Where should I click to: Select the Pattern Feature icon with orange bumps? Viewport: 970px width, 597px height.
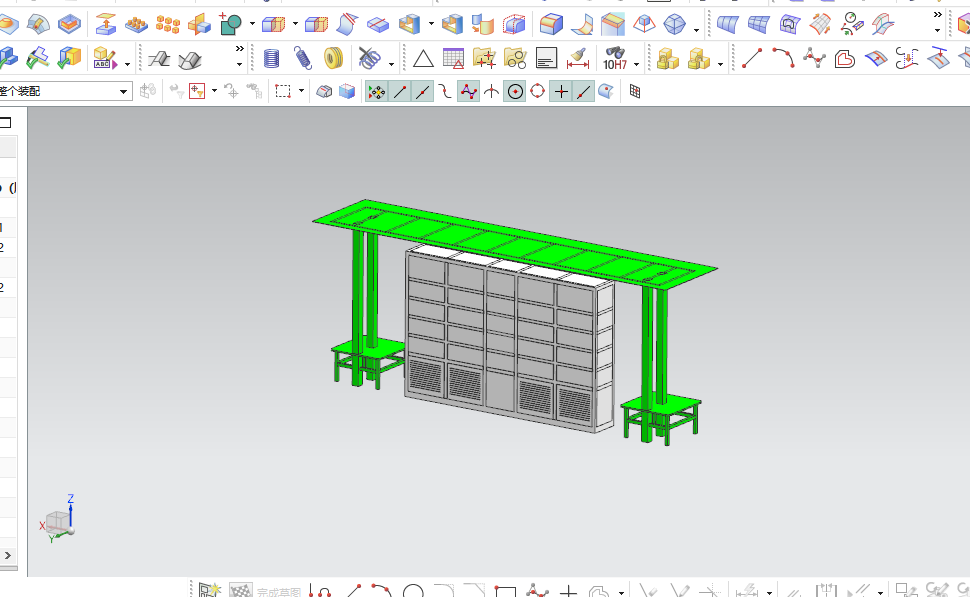(x=137, y=24)
